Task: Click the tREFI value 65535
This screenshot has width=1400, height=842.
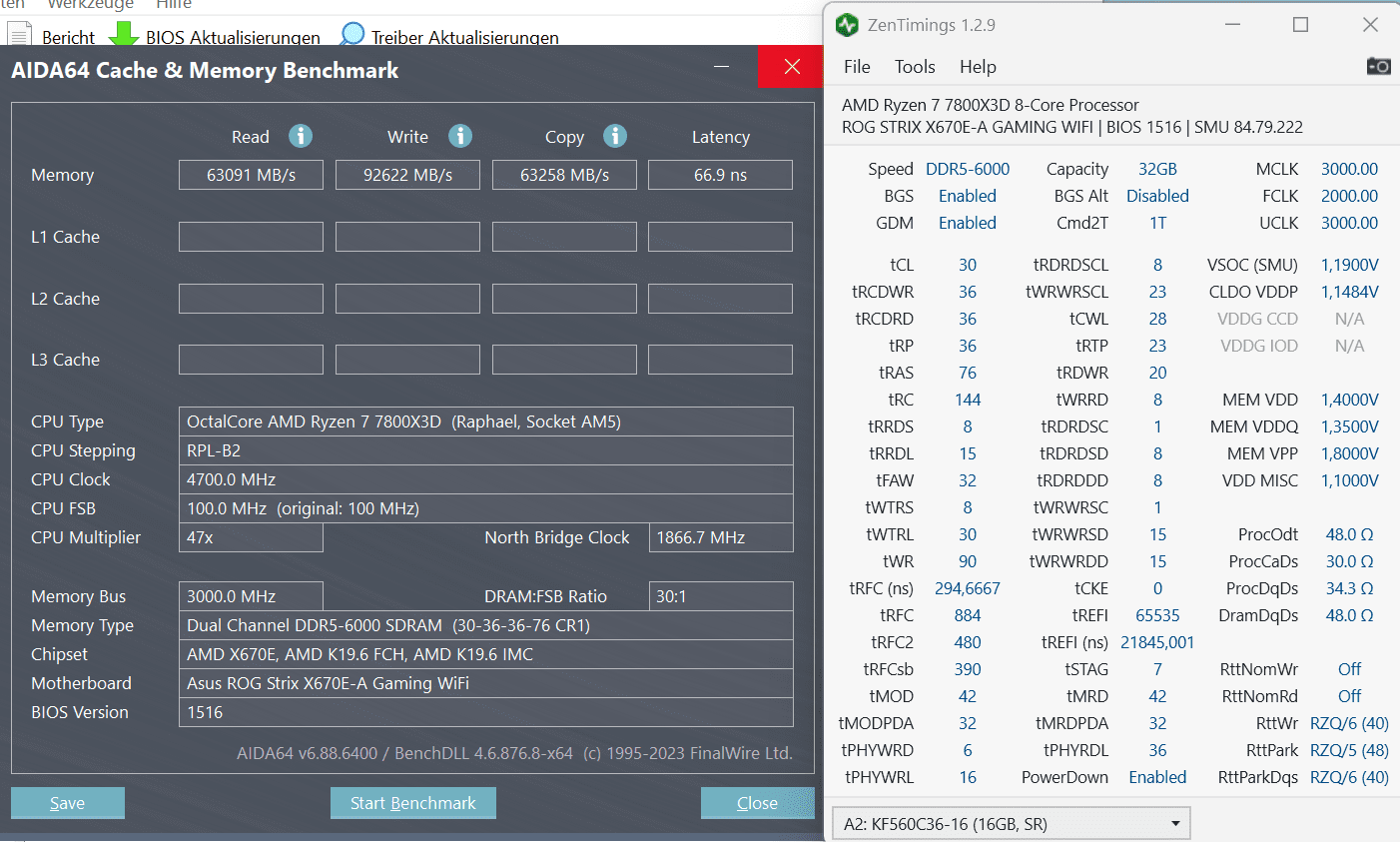Action: (x=1157, y=615)
